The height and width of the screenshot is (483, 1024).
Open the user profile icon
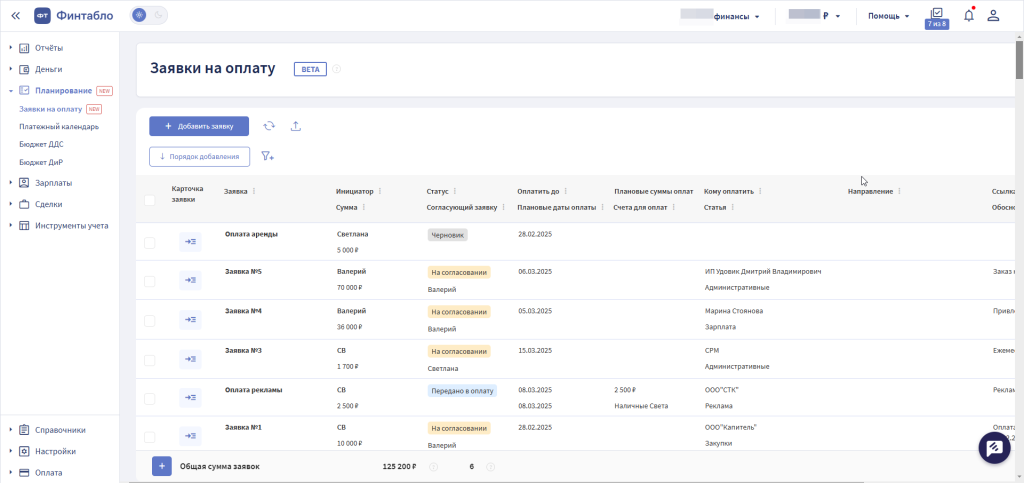tap(993, 16)
